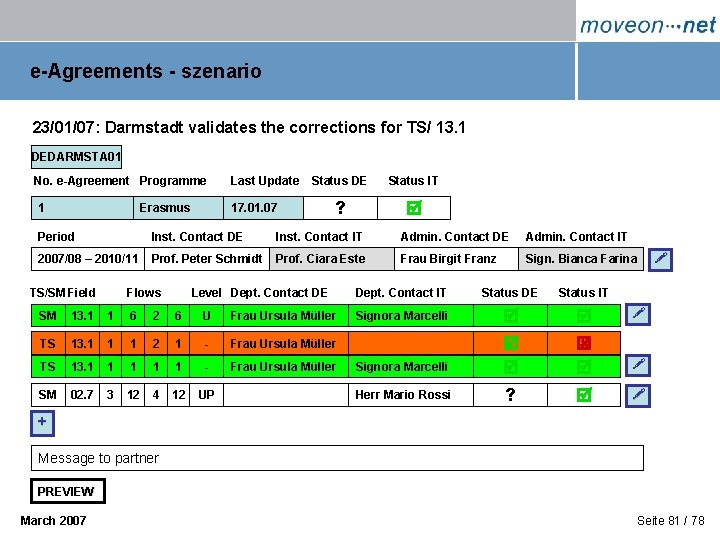Image resolution: width=720 pixels, height=540 pixels.
Task: Select the Sign. Bianca Farina contact cell
Action: tap(581, 259)
